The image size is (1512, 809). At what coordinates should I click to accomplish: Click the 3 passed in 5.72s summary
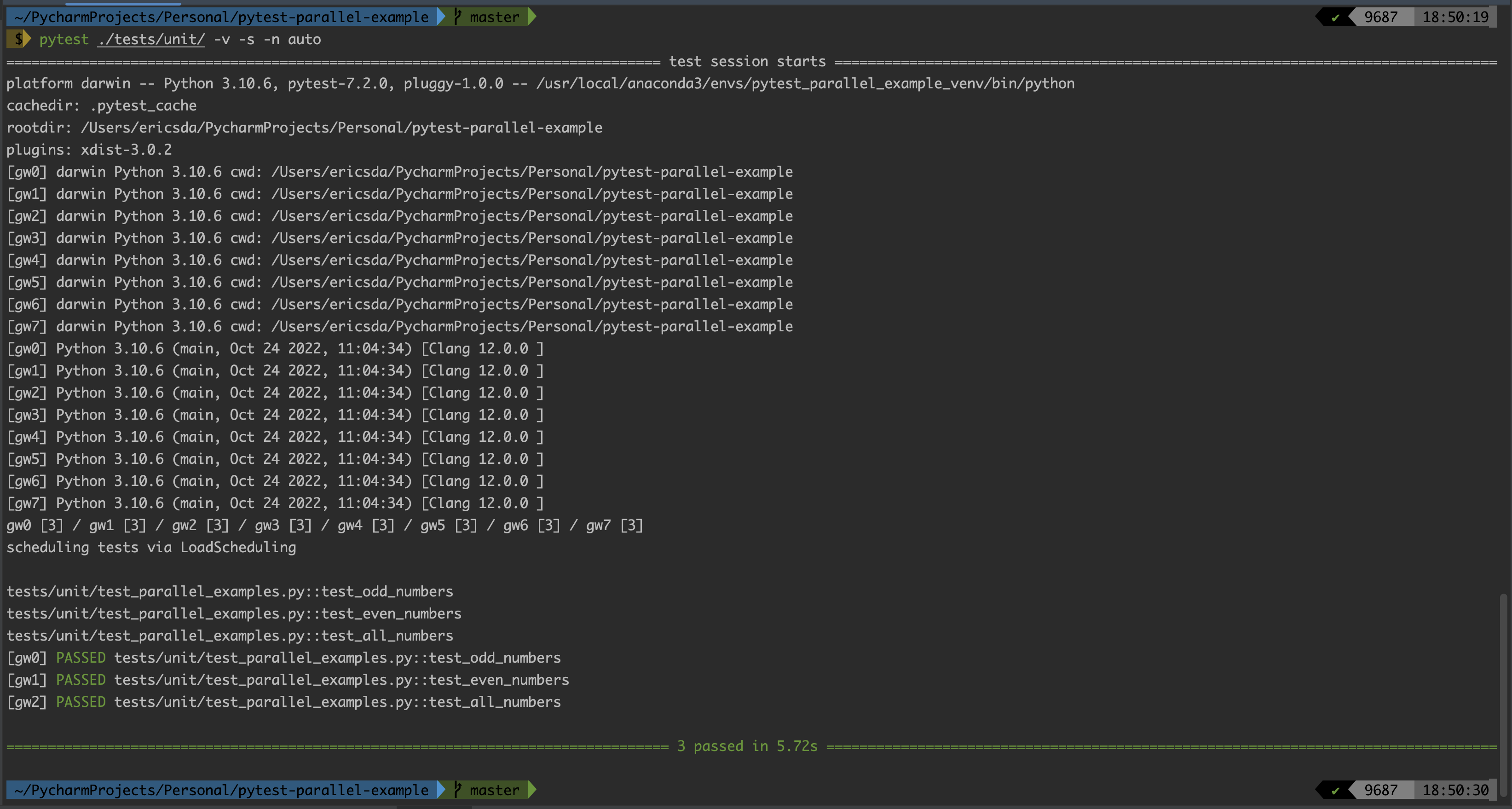click(x=747, y=746)
